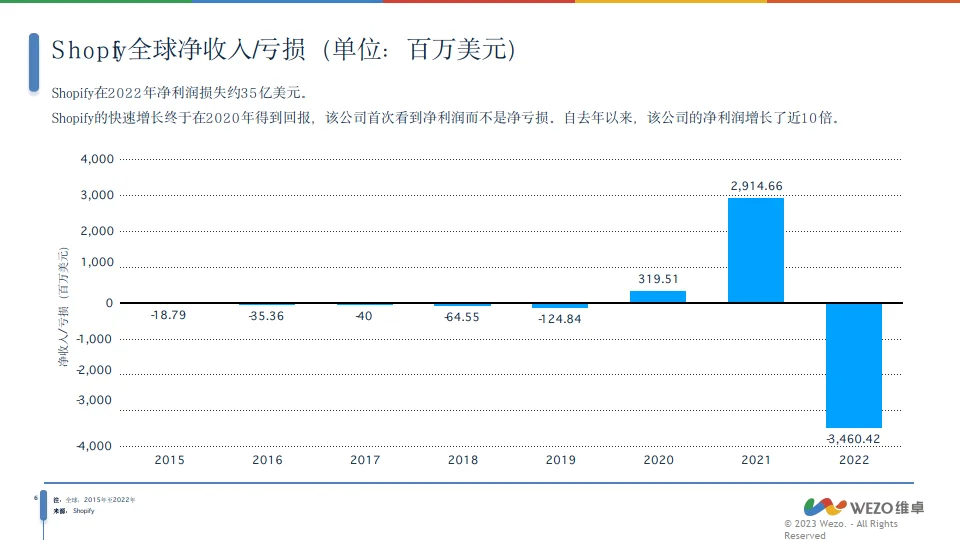Click the -18.79 data label
The height and width of the screenshot is (540, 960).
click(168, 315)
